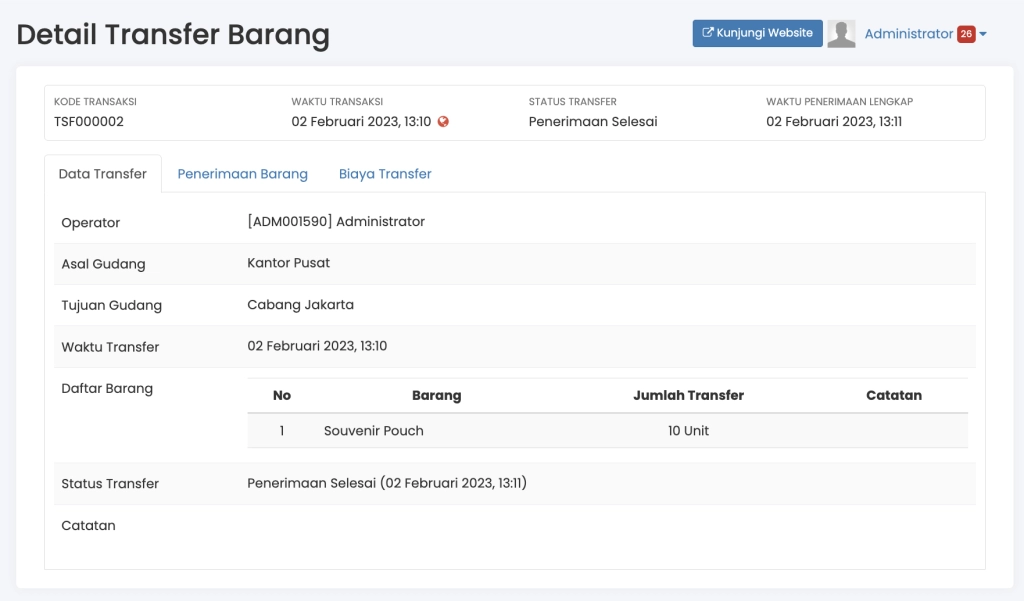Click the Detail Transfer Barang page title
This screenshot has height=601, width=1024.
173,34
